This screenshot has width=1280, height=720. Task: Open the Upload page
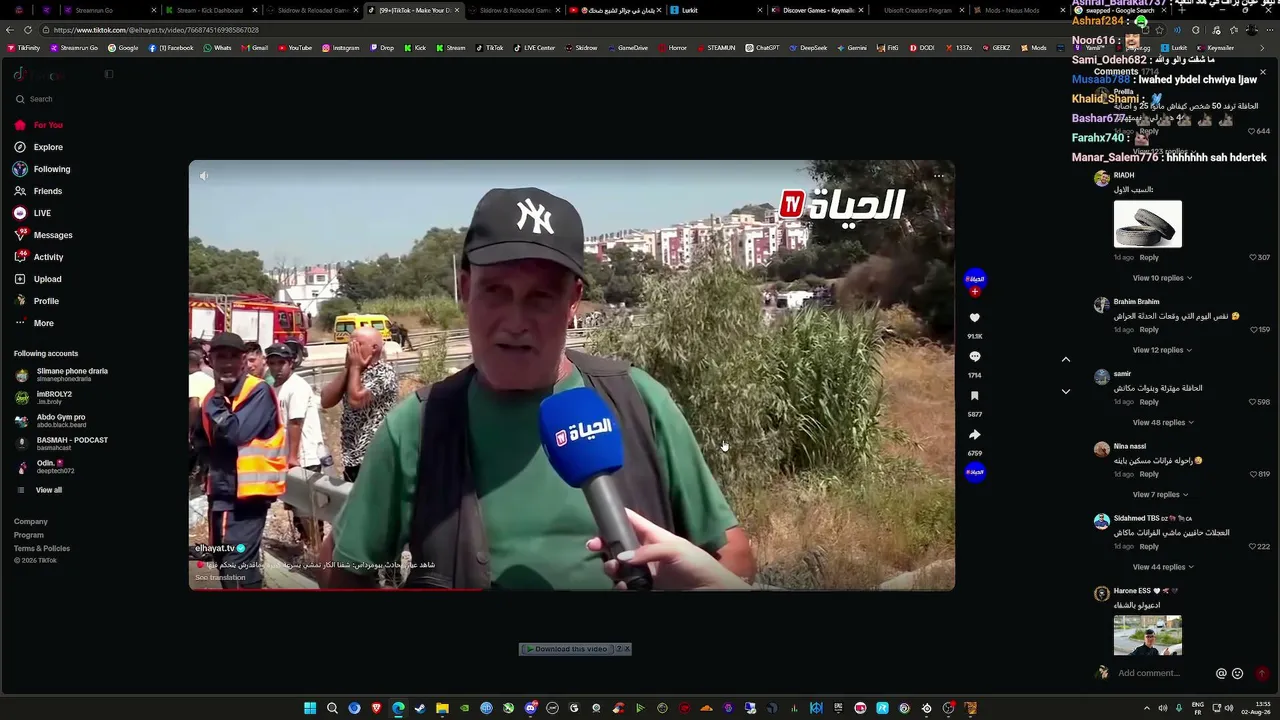37,279
